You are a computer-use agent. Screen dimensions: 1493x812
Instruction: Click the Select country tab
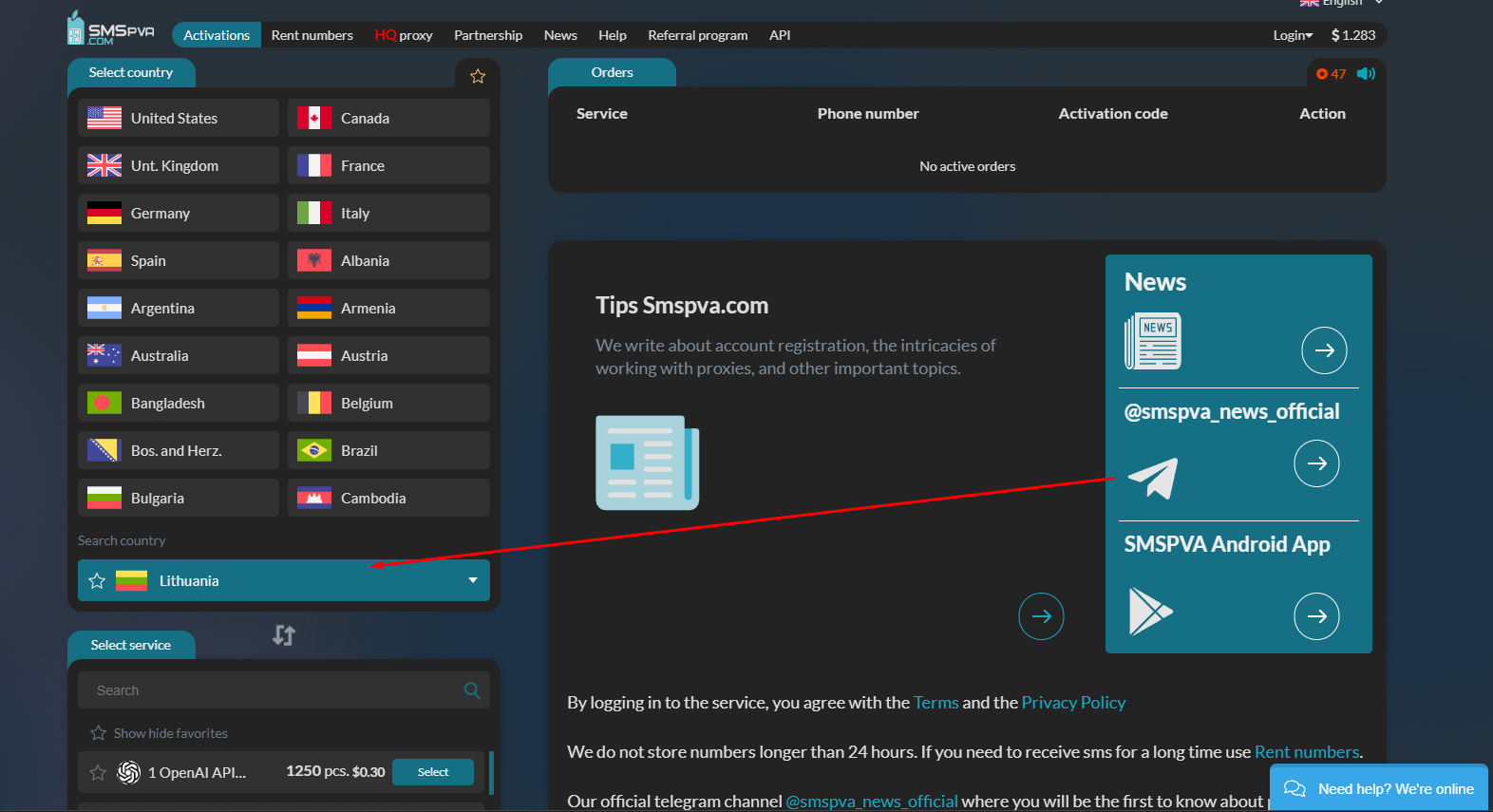point(131,73)
